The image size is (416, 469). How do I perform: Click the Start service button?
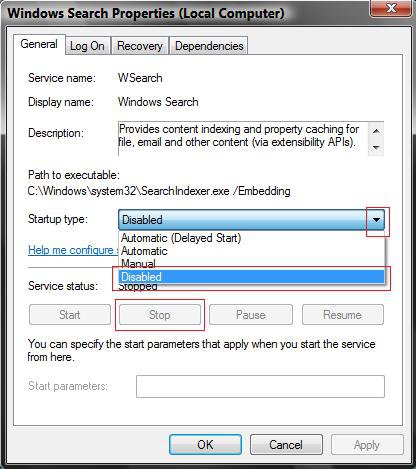(x=70, y=315)
